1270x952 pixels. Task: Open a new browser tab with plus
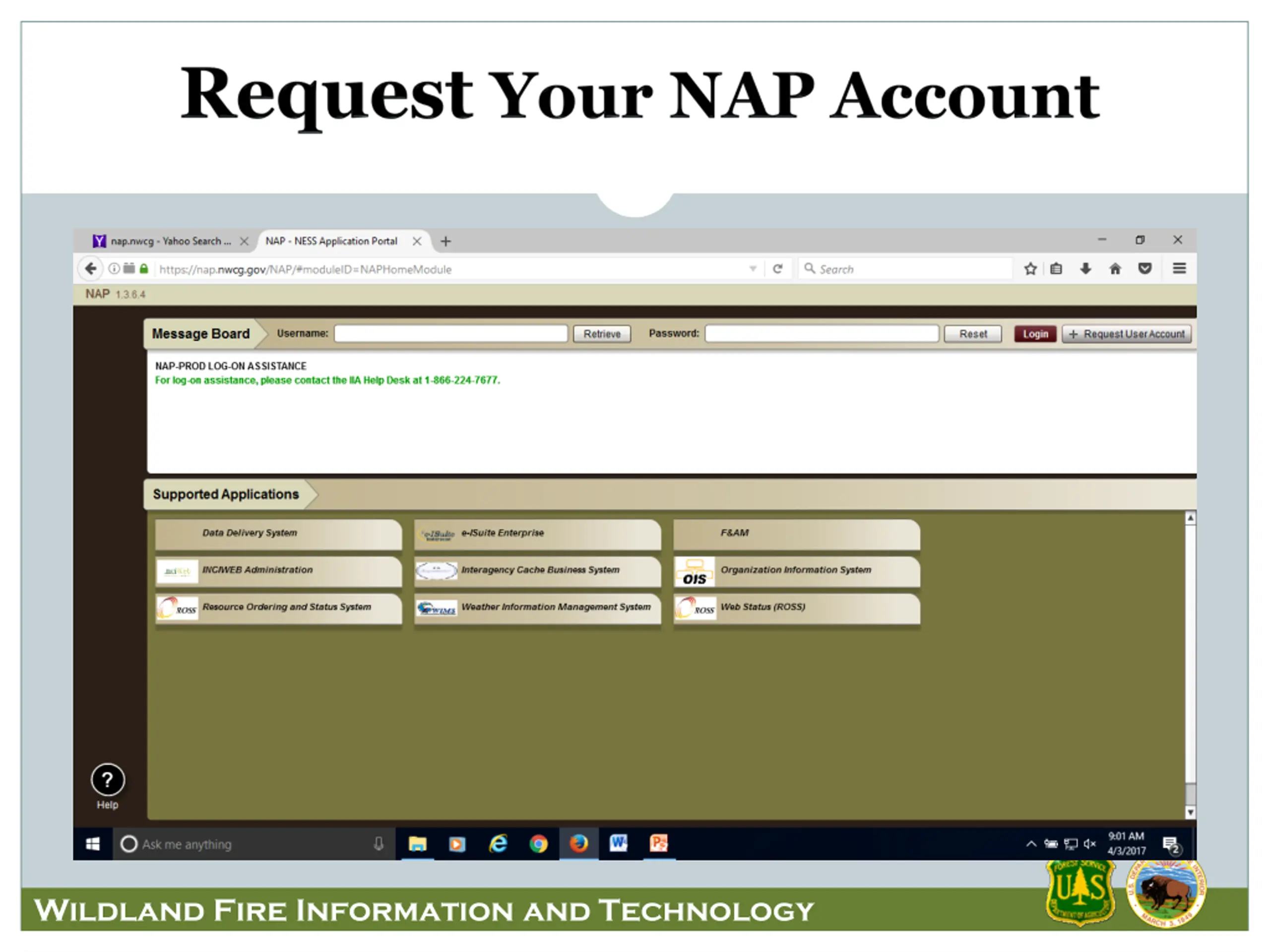445,241
